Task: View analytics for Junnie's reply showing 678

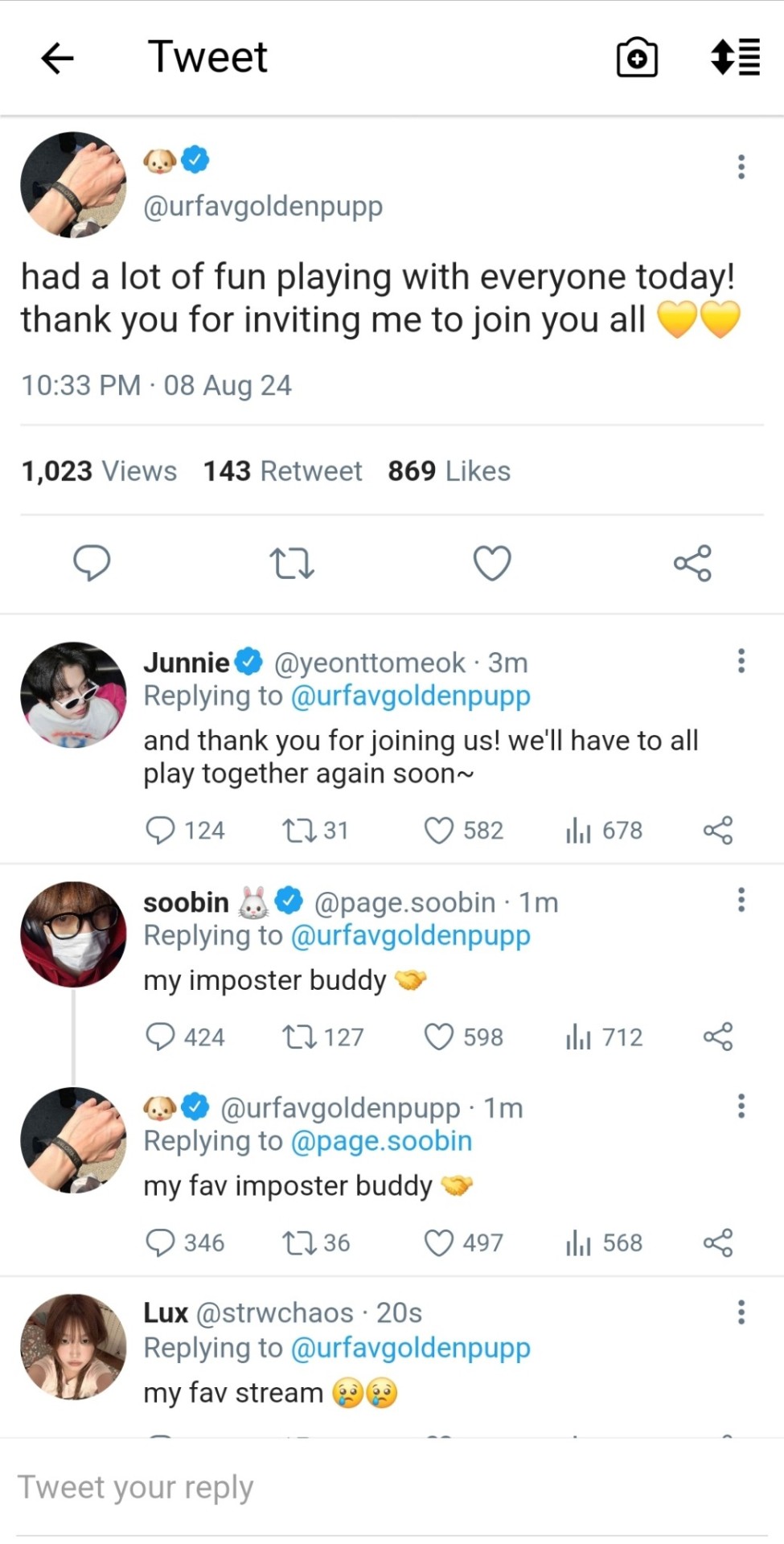Action: (x=578, y=830)
